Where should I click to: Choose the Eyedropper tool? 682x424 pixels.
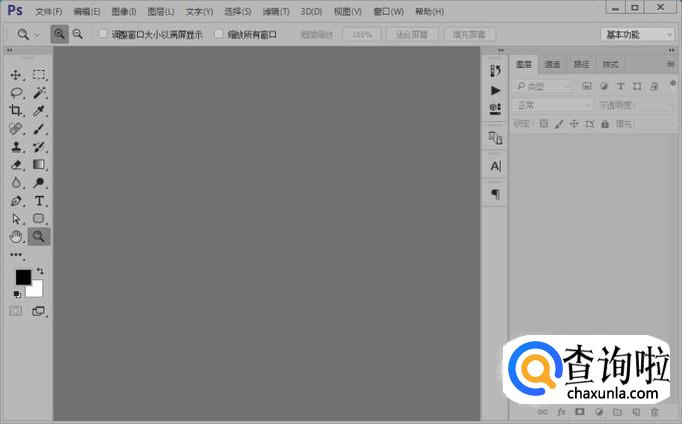coord(39,111)
